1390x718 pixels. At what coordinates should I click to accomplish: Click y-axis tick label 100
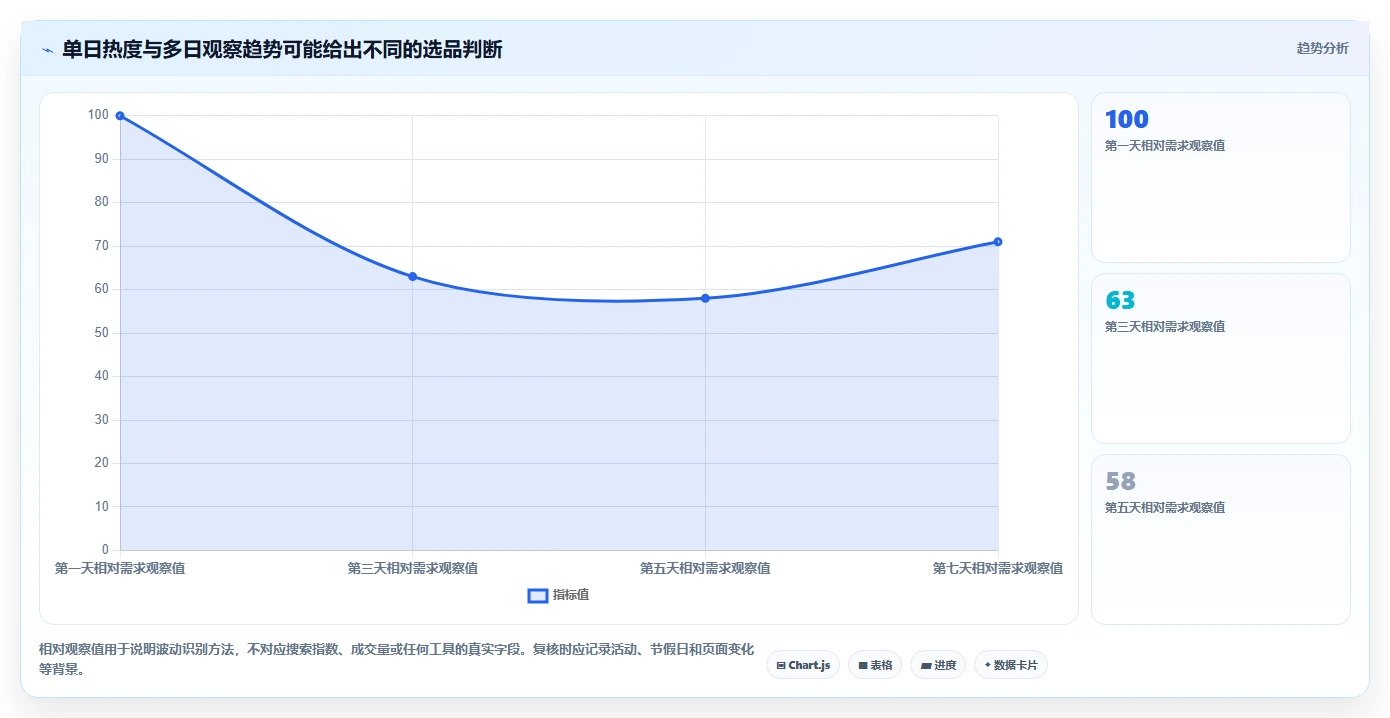click(x=98, y=115)
